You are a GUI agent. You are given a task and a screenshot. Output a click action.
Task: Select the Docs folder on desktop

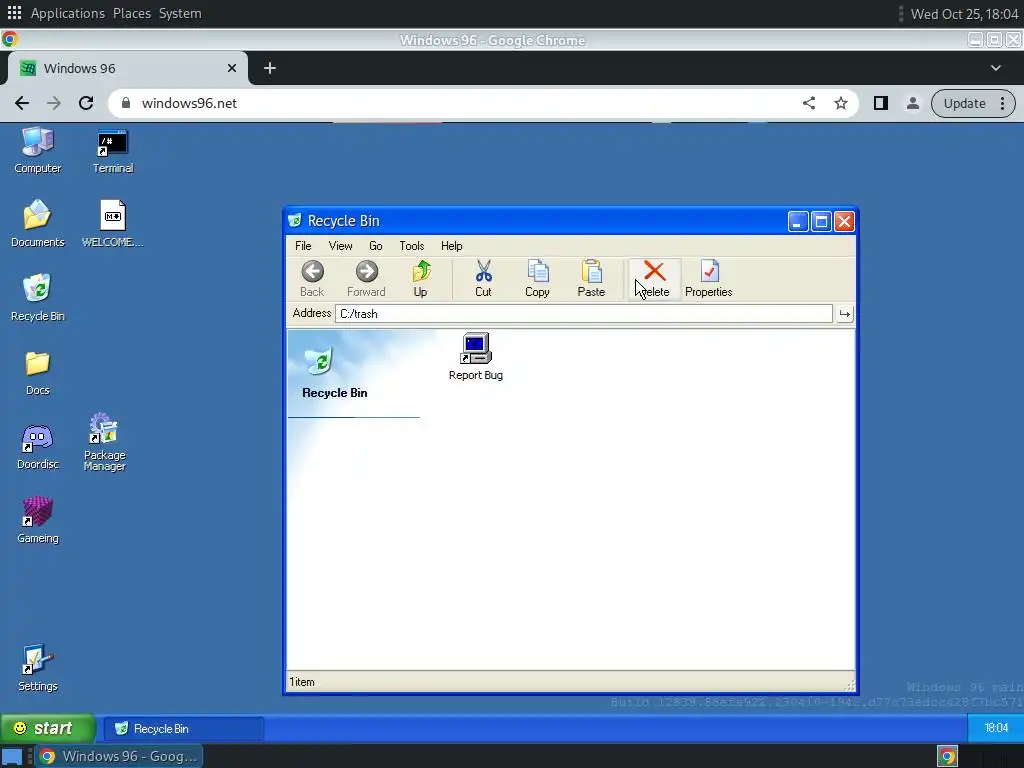pyautogui.click(x=38, y=372)
